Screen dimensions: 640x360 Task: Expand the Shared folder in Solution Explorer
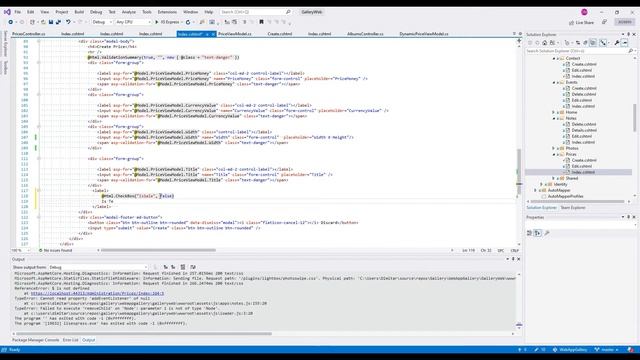[554, 178]
